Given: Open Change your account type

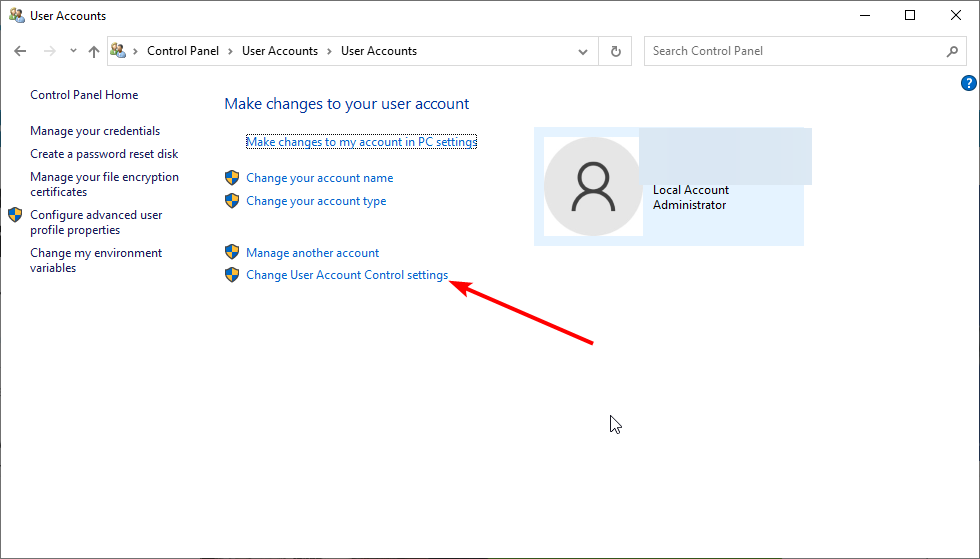Looking at the screenshot, I should [316, 201].
